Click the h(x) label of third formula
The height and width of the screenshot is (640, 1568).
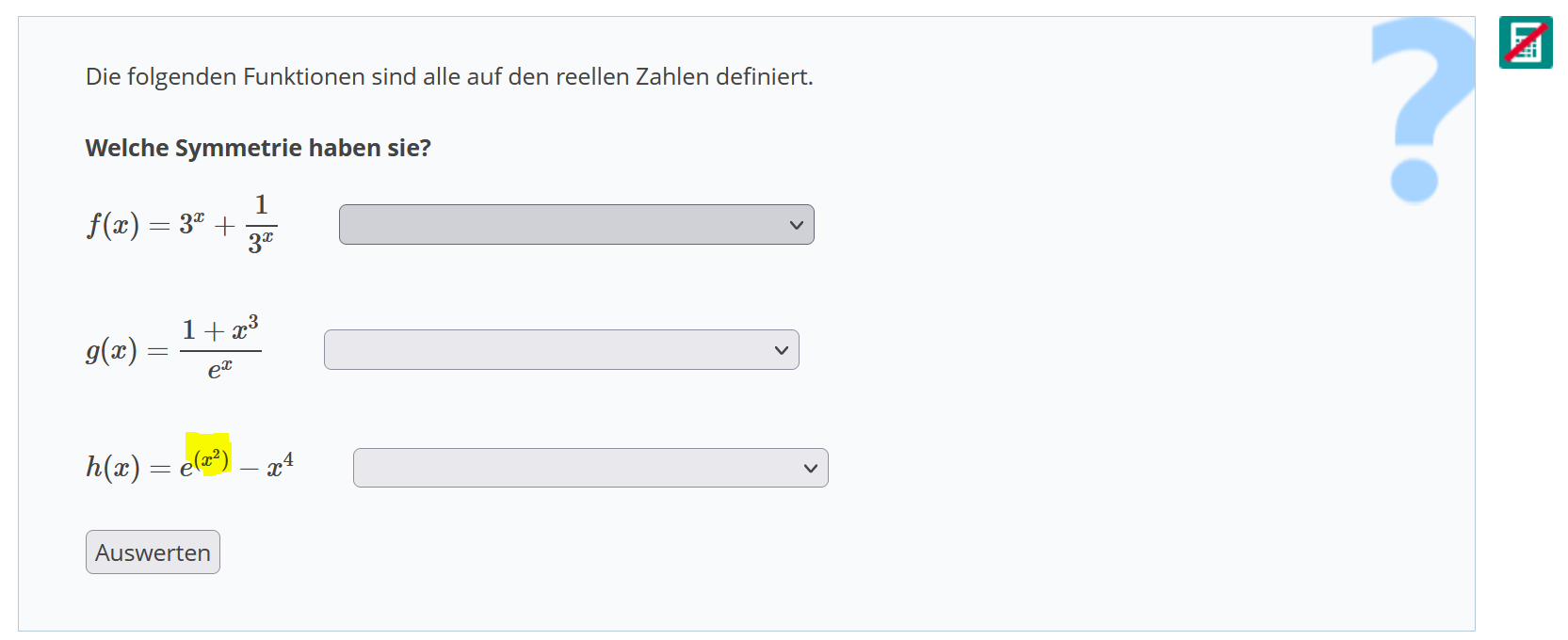pos(112,467)
